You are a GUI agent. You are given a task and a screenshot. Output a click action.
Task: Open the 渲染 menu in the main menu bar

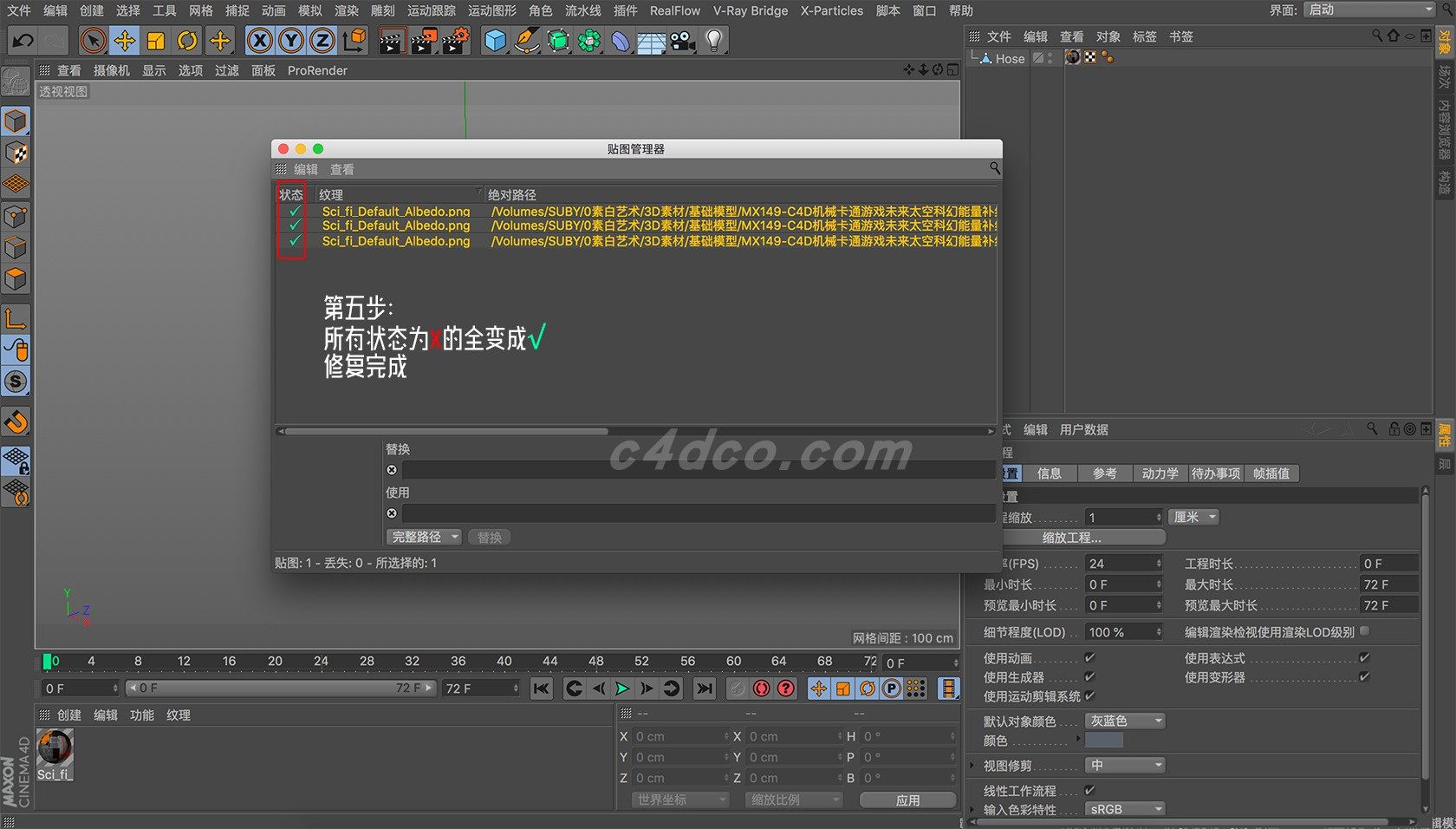click(x=347, y=10)
